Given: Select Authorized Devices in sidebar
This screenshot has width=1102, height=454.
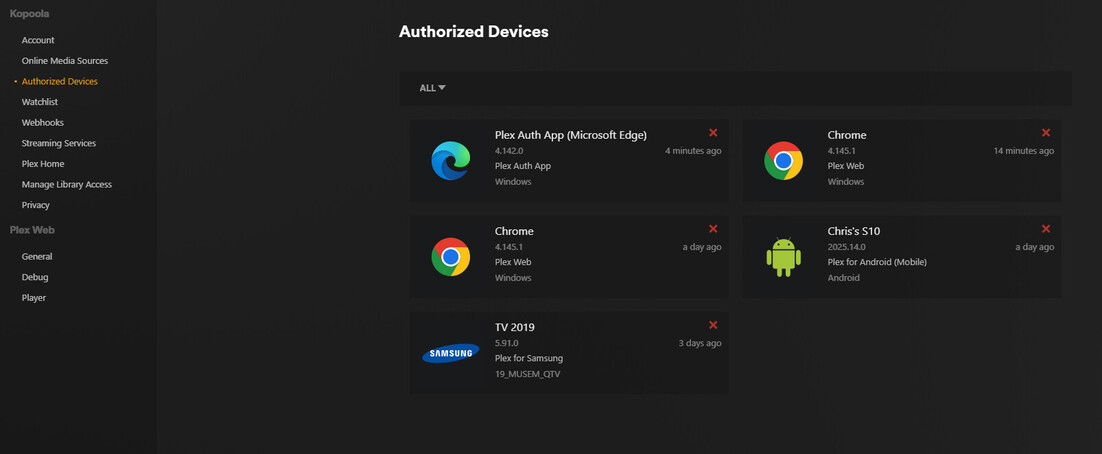Looking at the screenshot, I should click(x=60, y=82).
